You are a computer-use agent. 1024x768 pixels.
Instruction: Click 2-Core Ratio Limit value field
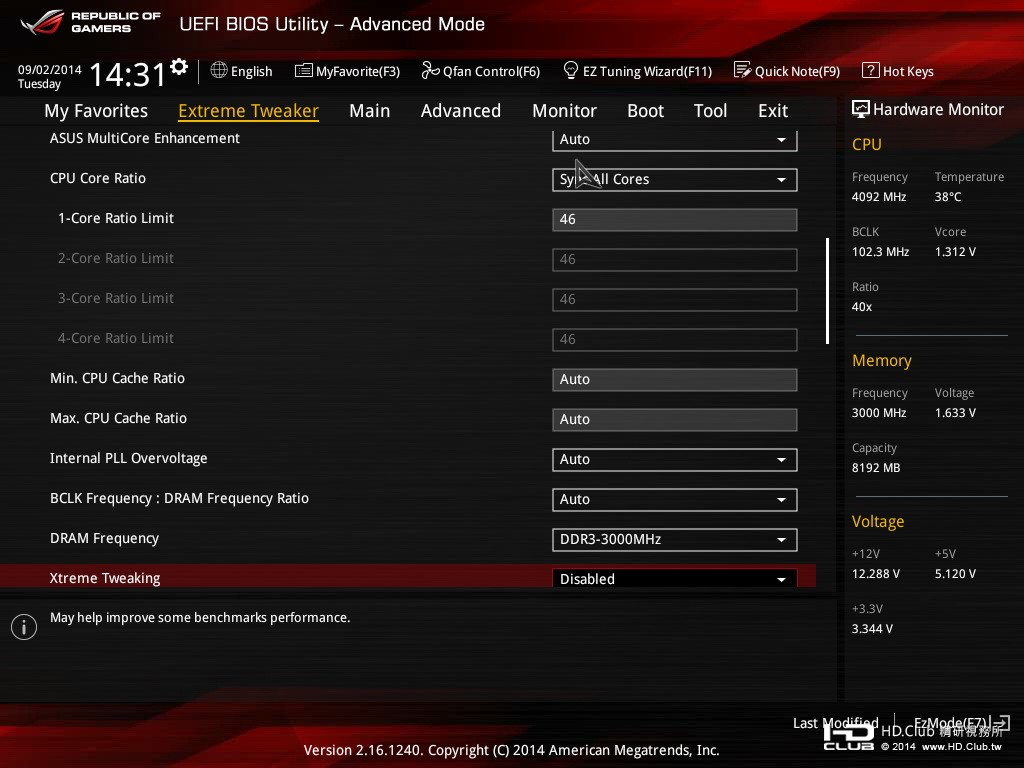(x=675, y=259)
